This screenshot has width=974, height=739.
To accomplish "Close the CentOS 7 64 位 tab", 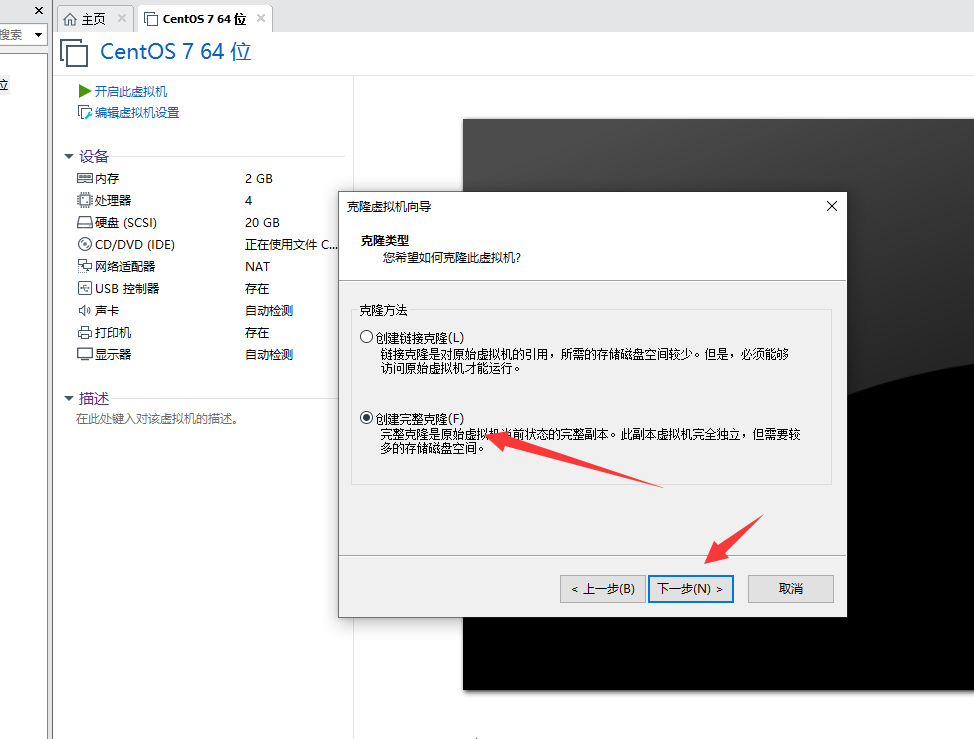I will [261, 18].
